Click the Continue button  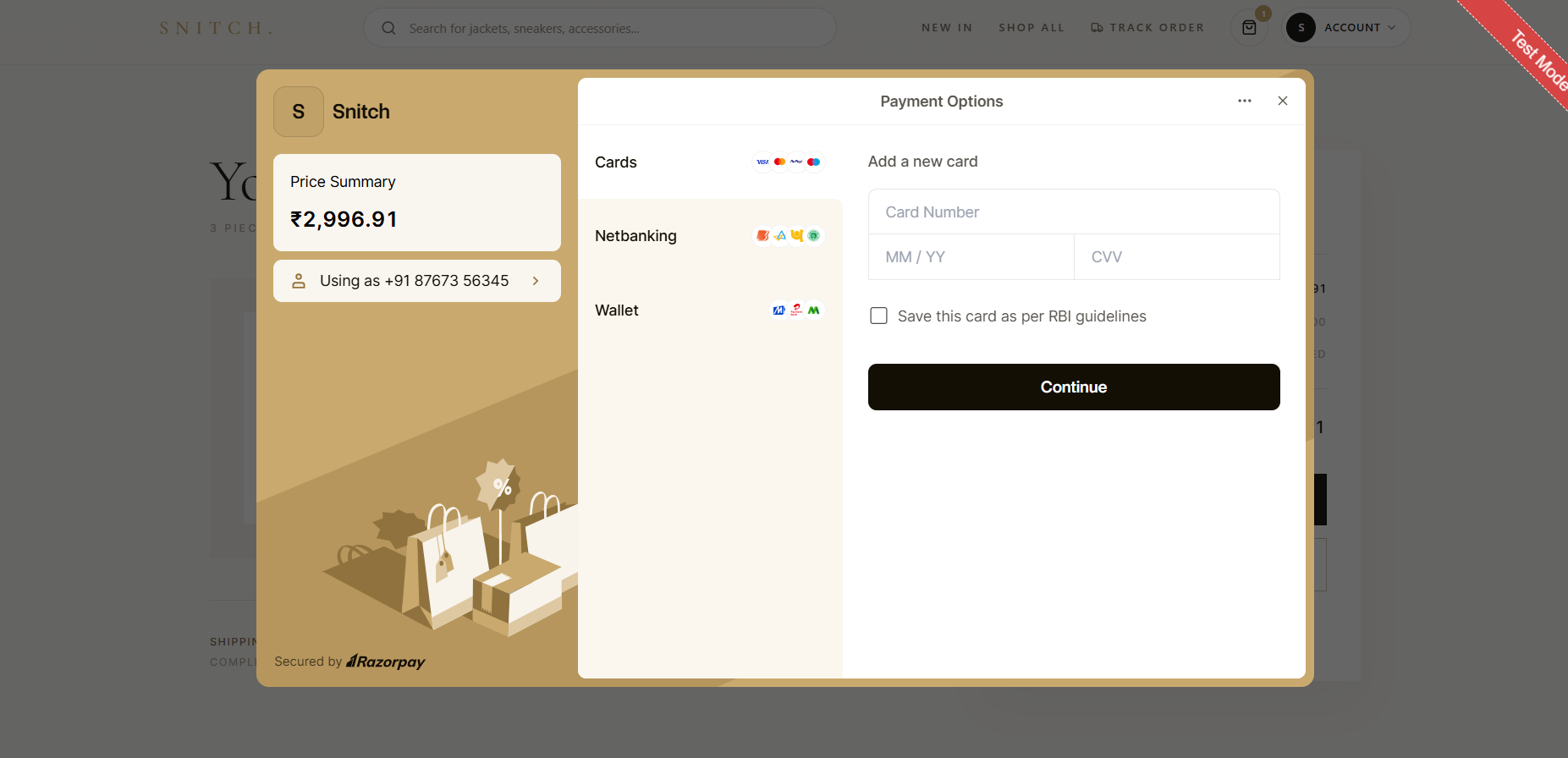coord(1074,387)
